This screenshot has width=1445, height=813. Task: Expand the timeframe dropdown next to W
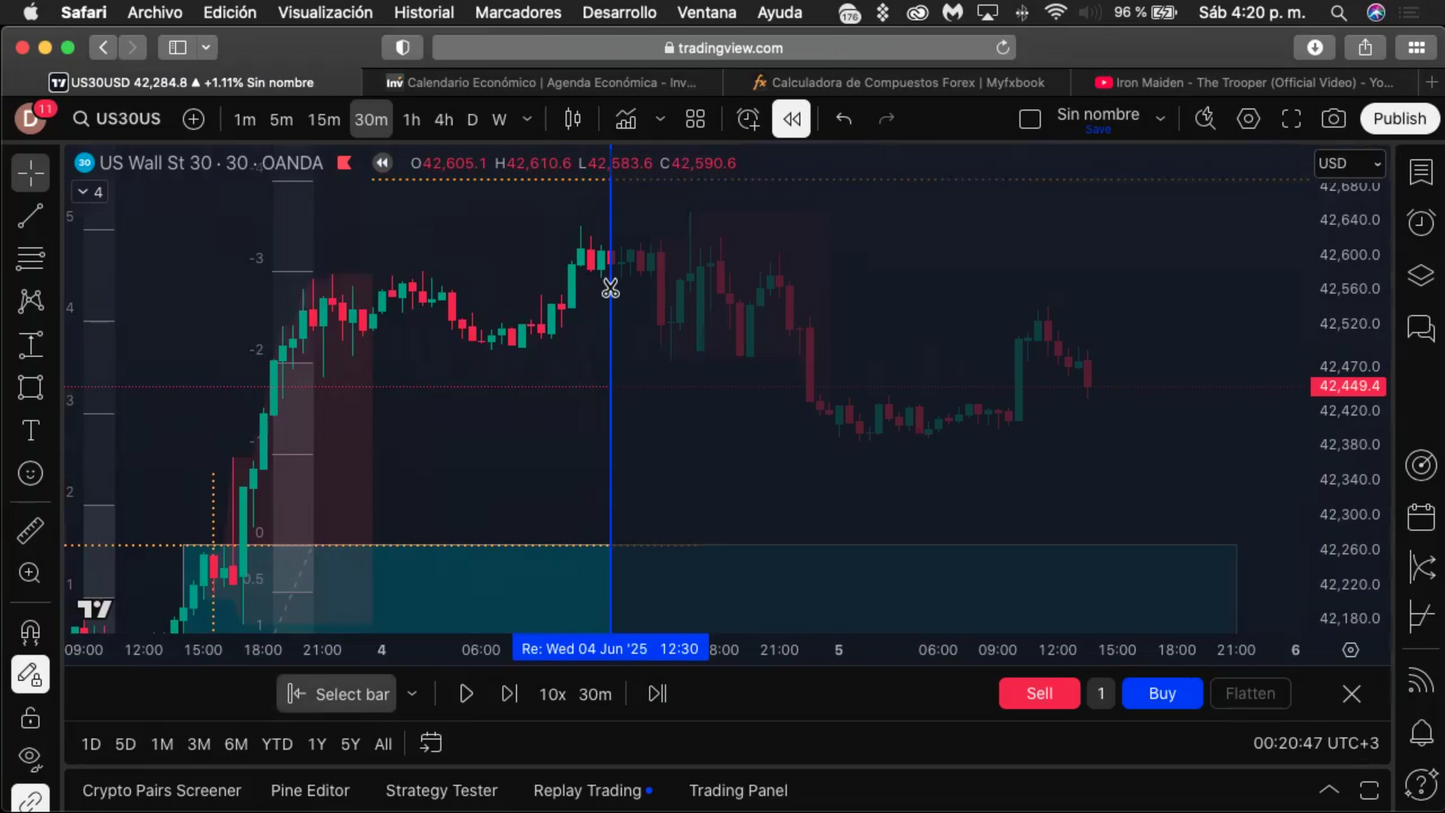coord(527,119)
